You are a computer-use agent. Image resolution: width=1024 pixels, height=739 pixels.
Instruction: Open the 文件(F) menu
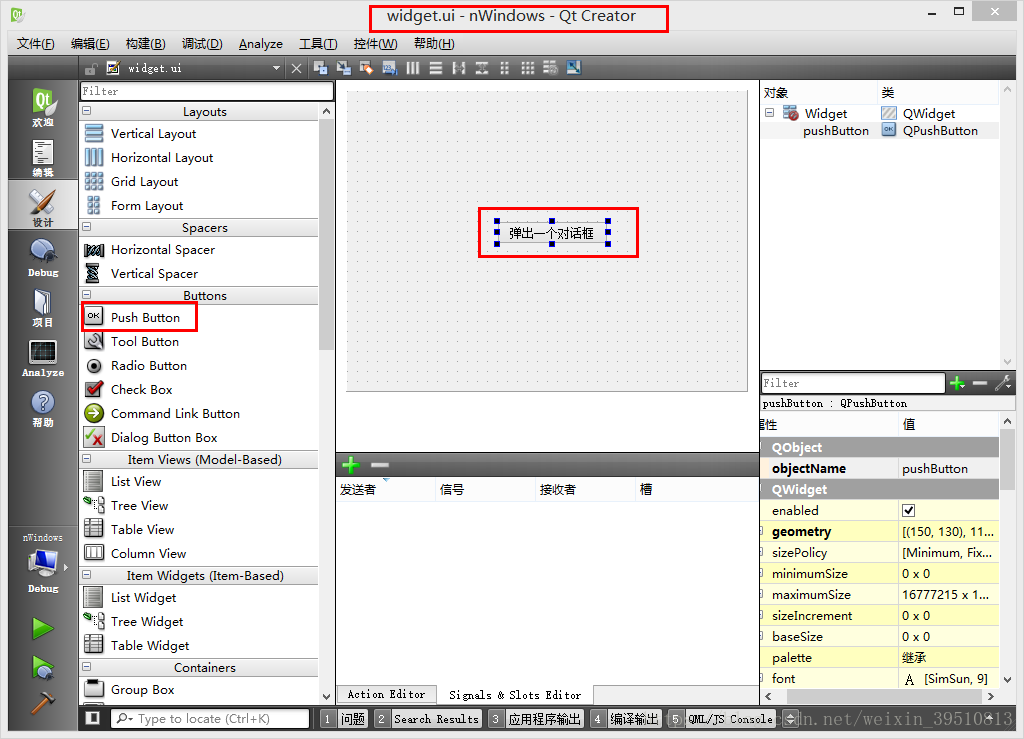point(36,44)
